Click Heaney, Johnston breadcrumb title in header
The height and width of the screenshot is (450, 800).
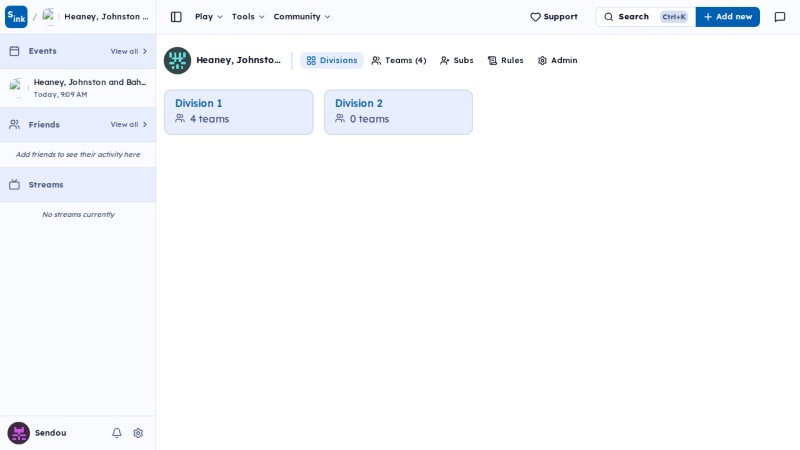[x=106, y=17]
